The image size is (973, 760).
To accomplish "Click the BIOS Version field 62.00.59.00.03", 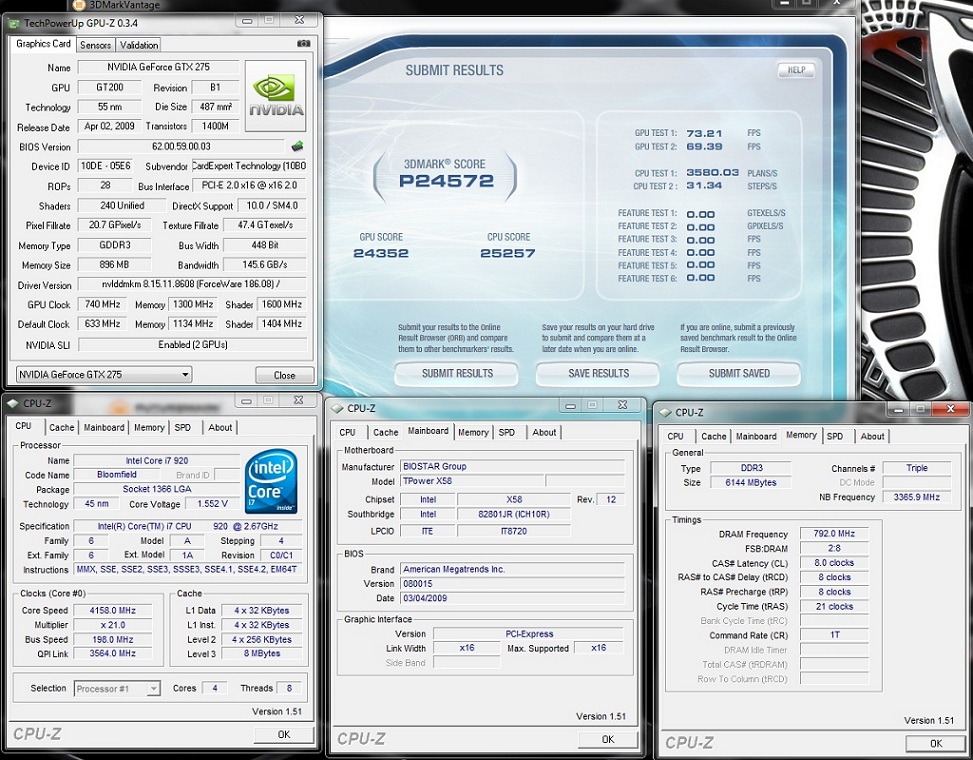I will coord(181,146).
